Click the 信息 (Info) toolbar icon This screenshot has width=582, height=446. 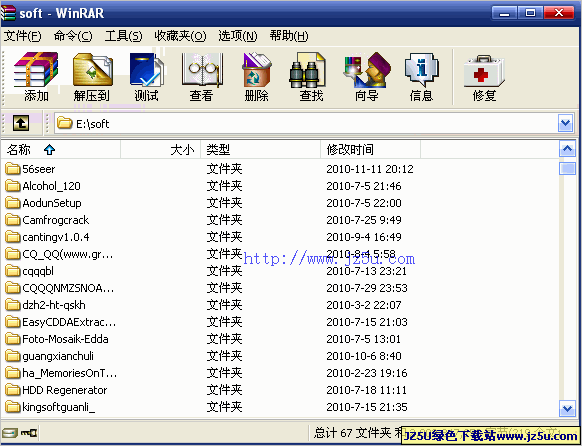point(422,70)
